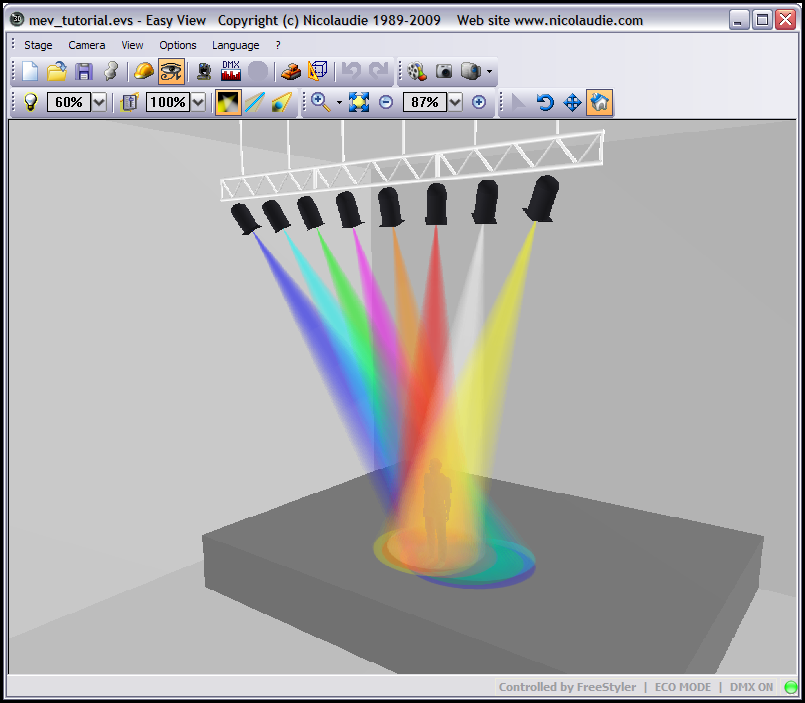Click the greyed-out round record button

258,71
